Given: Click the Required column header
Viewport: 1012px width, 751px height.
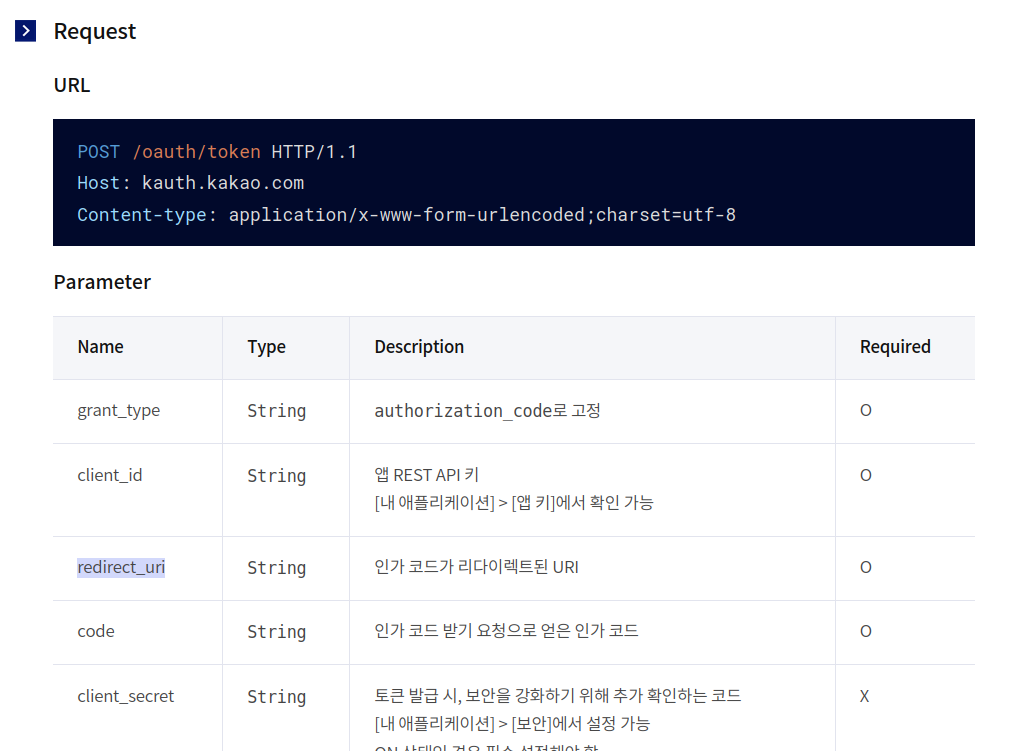Looking at the screenshot, I should (895, 347).
